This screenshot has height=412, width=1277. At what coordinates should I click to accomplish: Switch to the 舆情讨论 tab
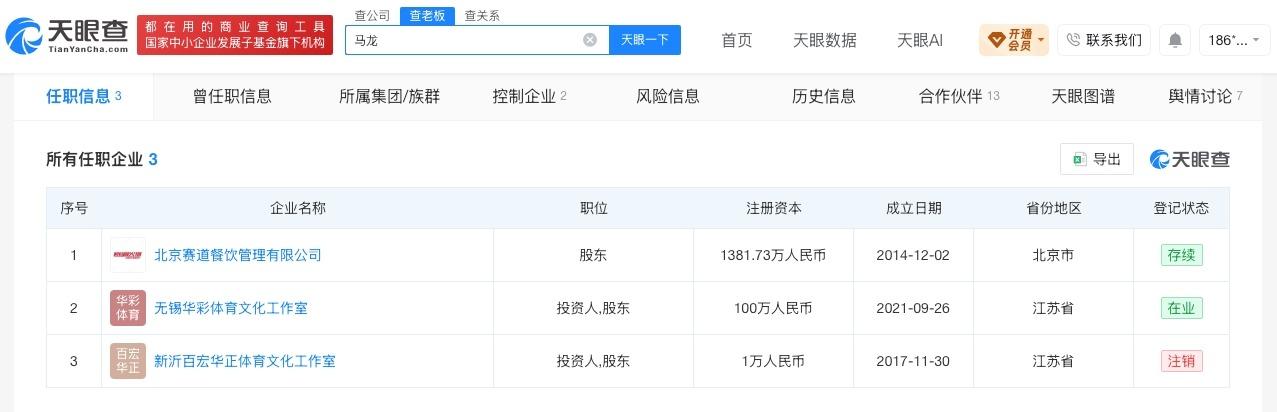(1205, 96)
